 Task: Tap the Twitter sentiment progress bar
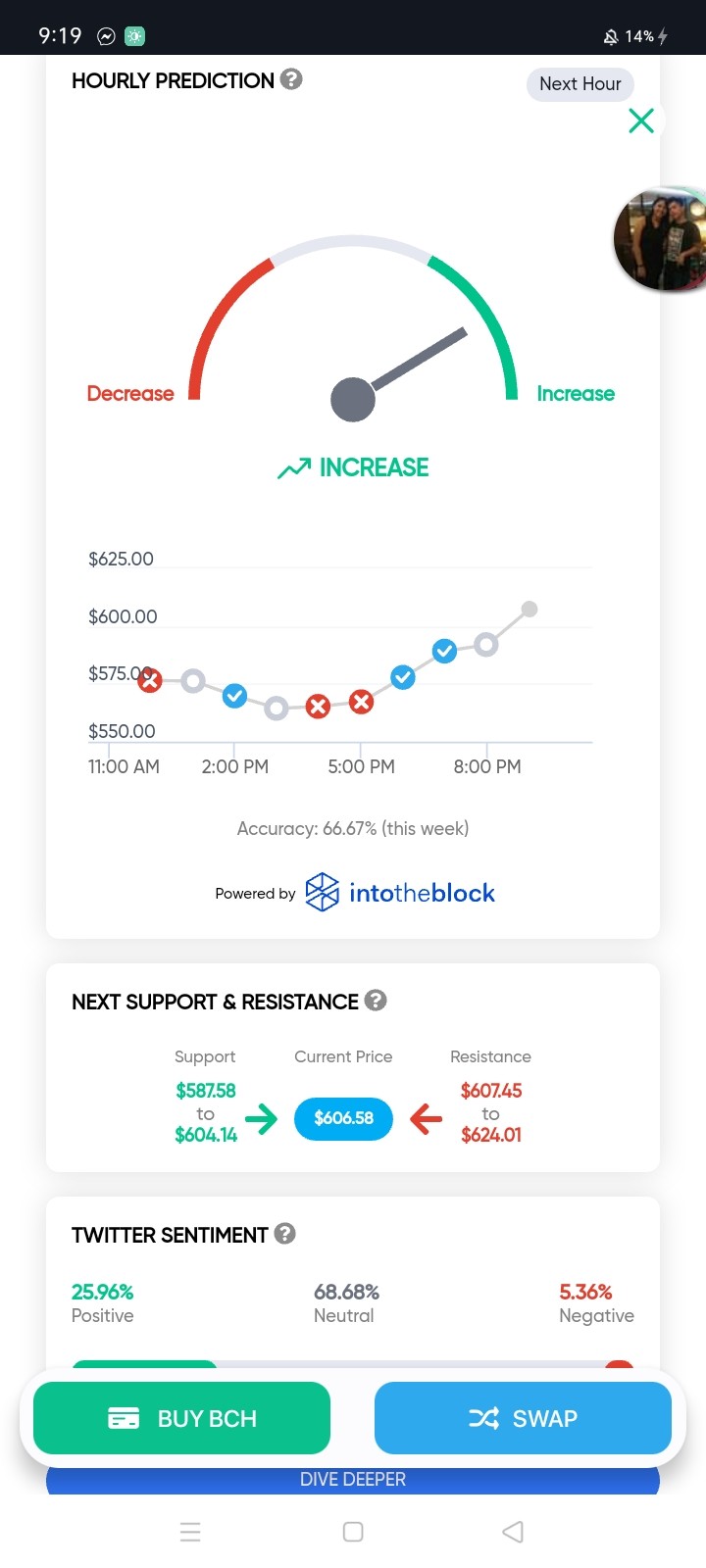(353, 1365)
